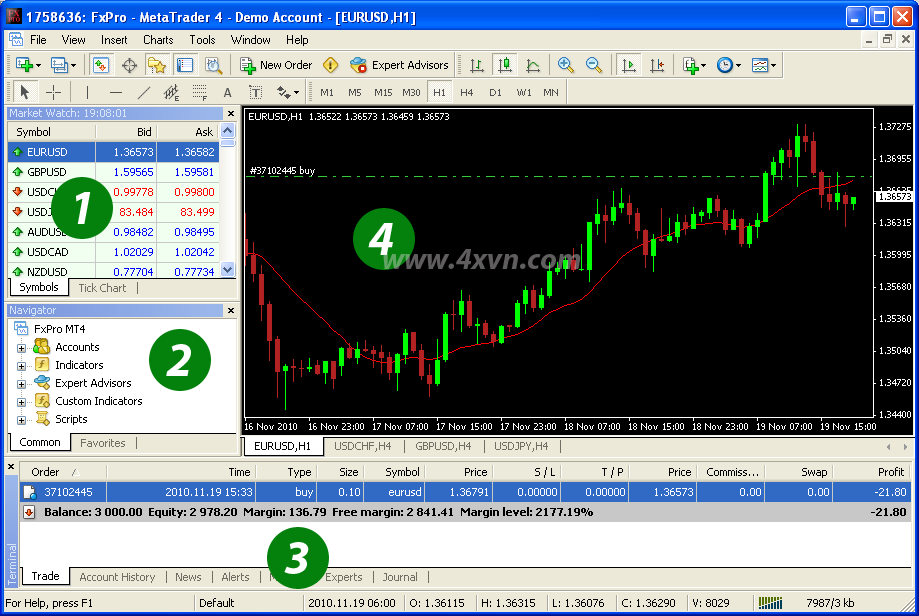Open the File menu
Image resolution: width=919 pixels, height=616 pixels.
[x=38, y=40]
